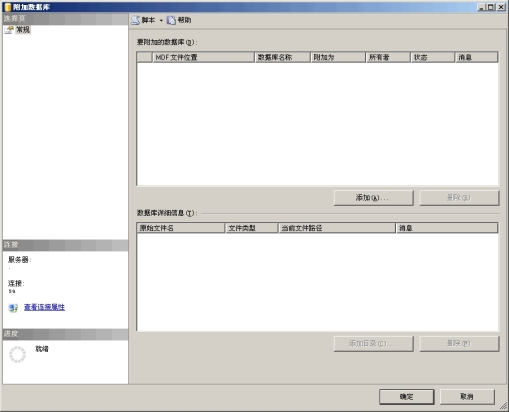Image resolution: width=509 pixels, height=412 pixels.
Task: Click the 添加(A)... button
Action: (x=374, y=198)
